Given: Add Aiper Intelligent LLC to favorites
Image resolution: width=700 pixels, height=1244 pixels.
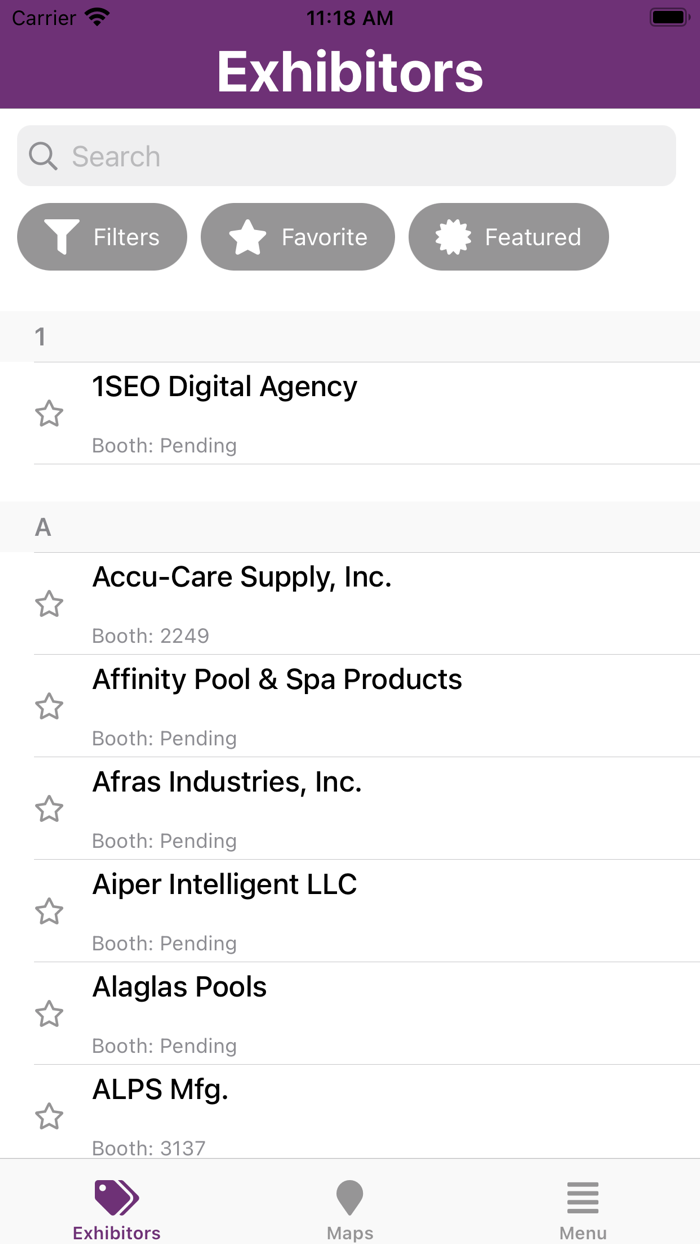Looking at the screenshot, I should point(49,912).
